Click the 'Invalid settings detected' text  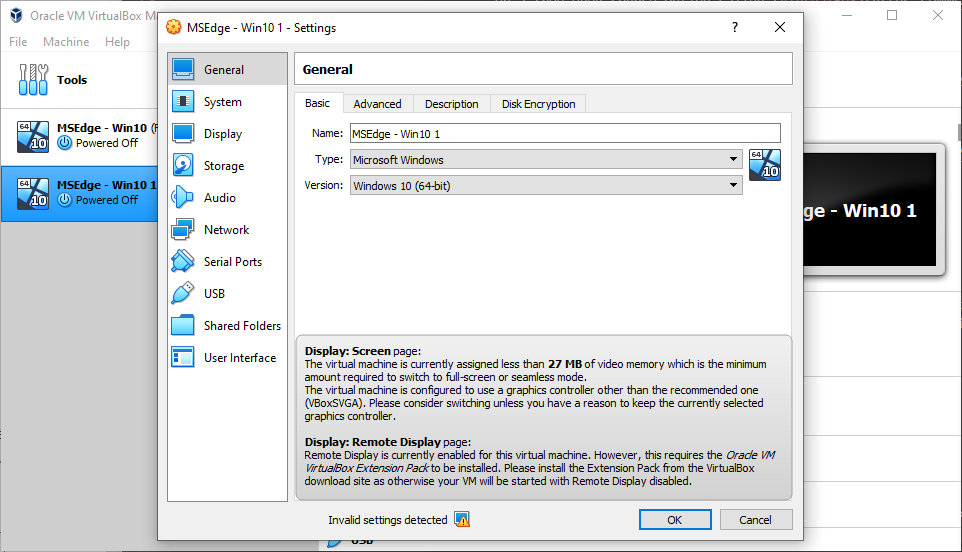coord(388,519)
